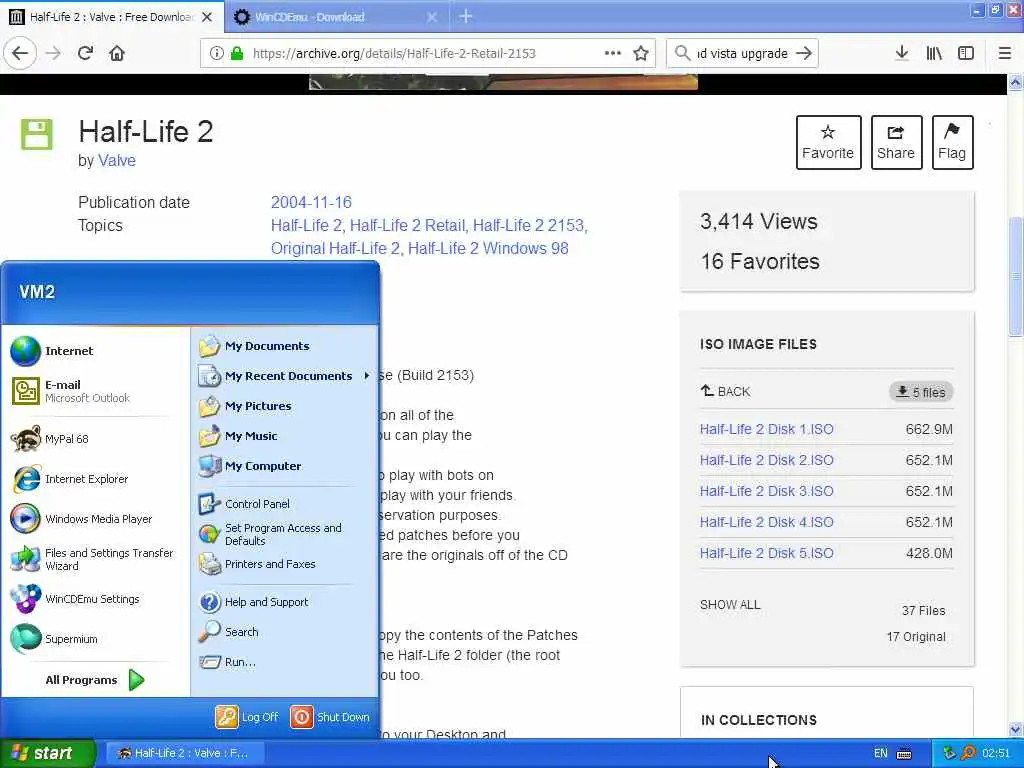
Task: Reload the page with refresh icon
Action: [x=85, y=53]
